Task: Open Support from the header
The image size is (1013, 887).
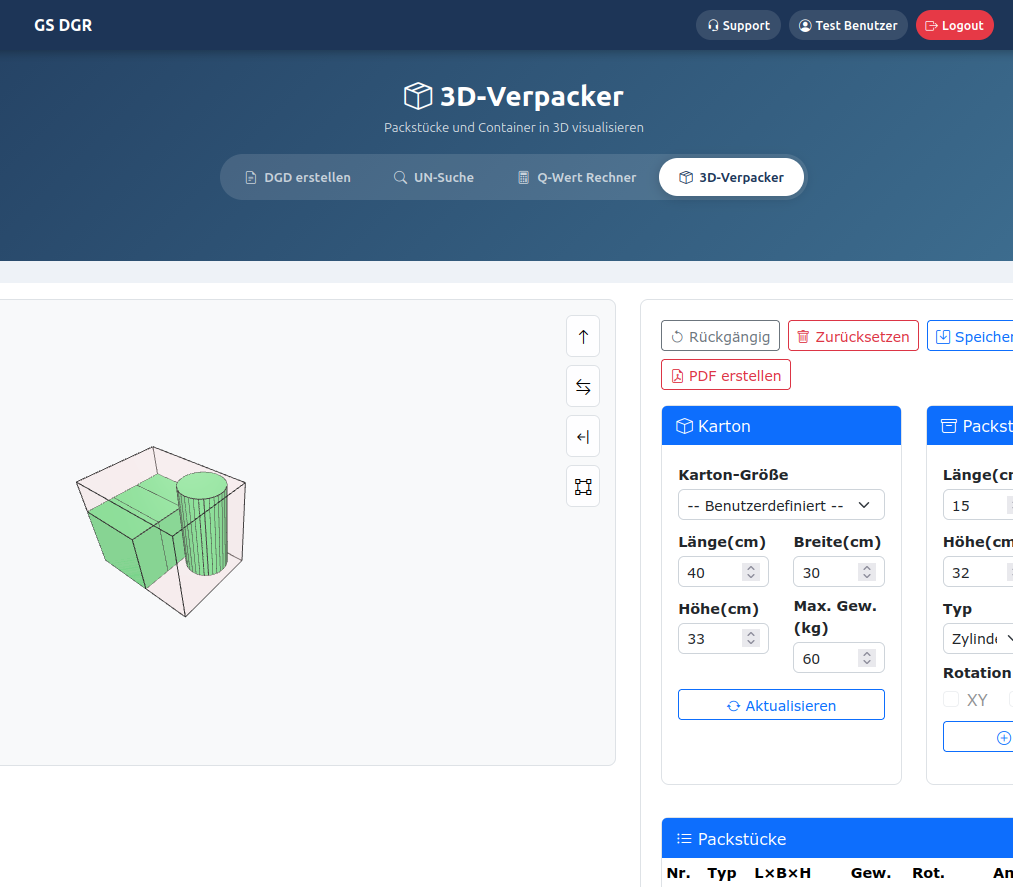Action: [x=738, y=26]
